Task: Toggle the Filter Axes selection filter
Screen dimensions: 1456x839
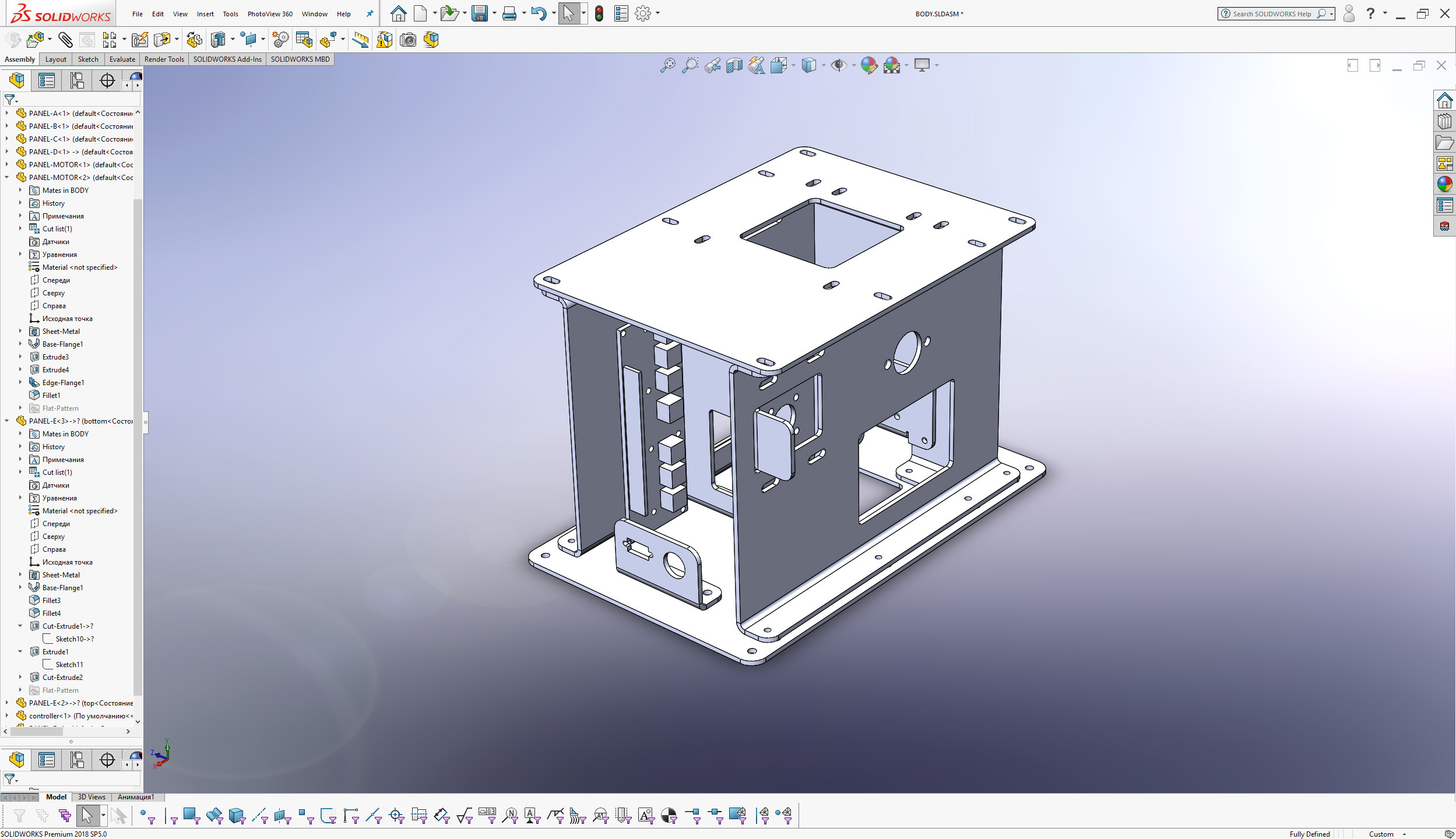Action: click(260, 816)
